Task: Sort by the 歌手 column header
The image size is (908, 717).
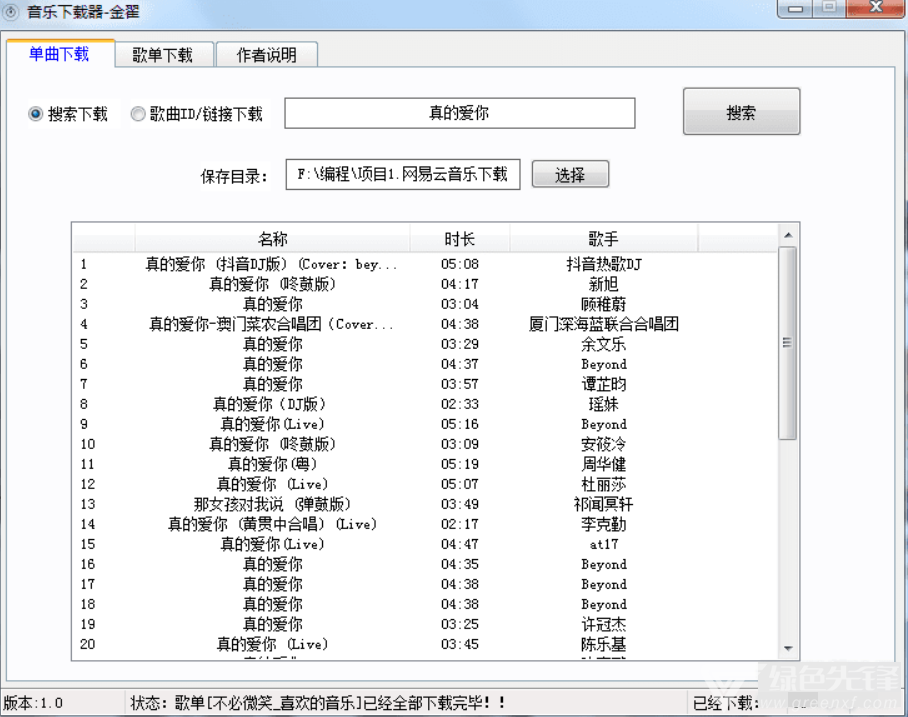Action: tap(603, 239)
